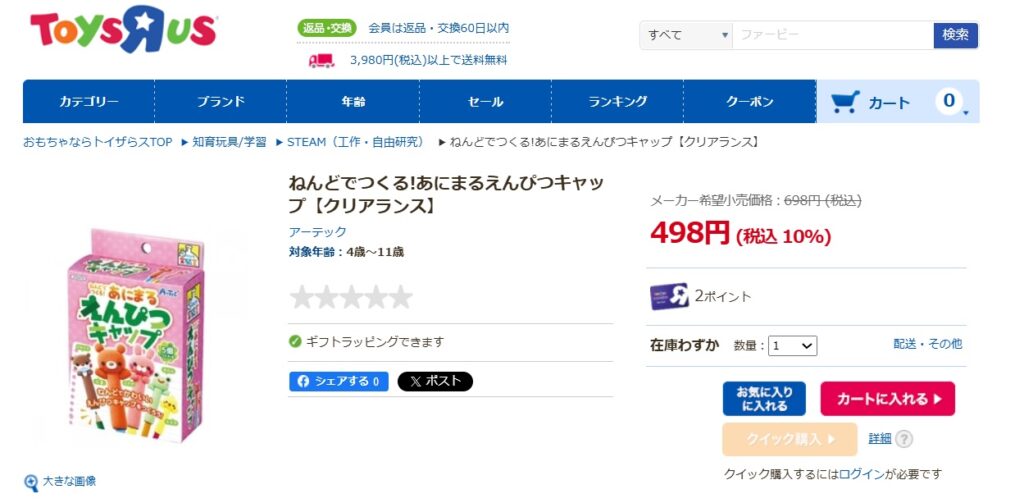Viewport: 1024px width, 503px height.
Task: Share the product on Facebook
Action: pyautogui.click(x=339, y=381)
